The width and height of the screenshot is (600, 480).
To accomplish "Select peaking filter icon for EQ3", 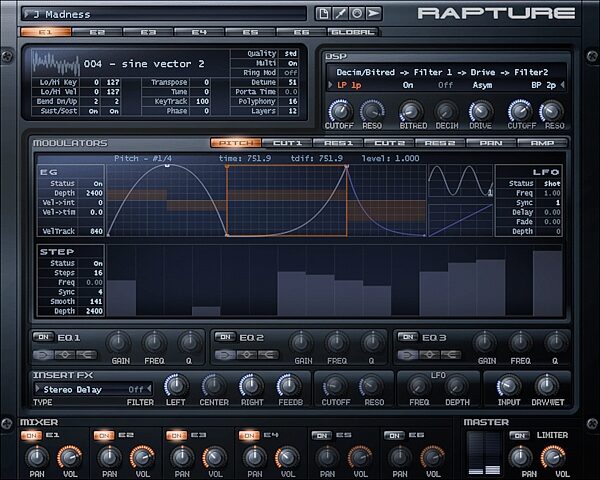I will tap(429, 355).
